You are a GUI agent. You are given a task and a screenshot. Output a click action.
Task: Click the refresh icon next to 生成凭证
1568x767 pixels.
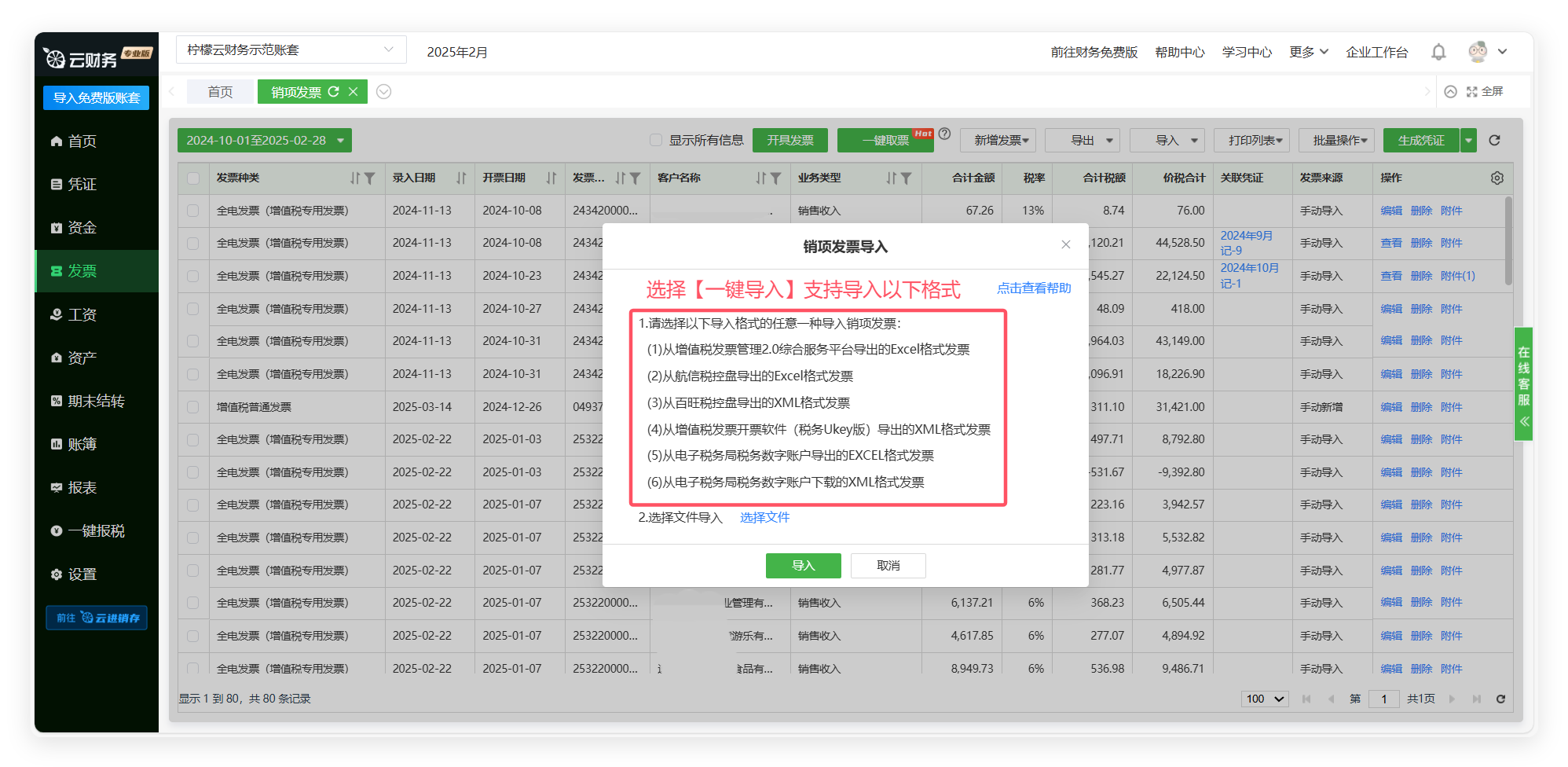click(x=1494, y=141)
